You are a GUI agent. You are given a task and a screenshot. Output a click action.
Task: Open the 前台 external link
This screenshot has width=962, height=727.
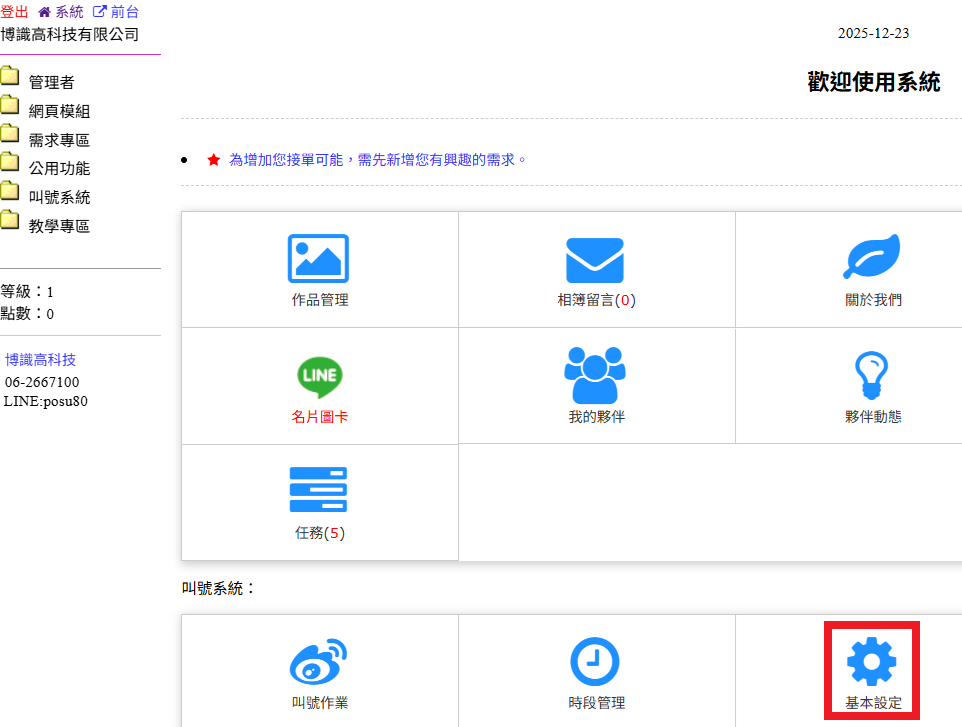pos(116,12)
